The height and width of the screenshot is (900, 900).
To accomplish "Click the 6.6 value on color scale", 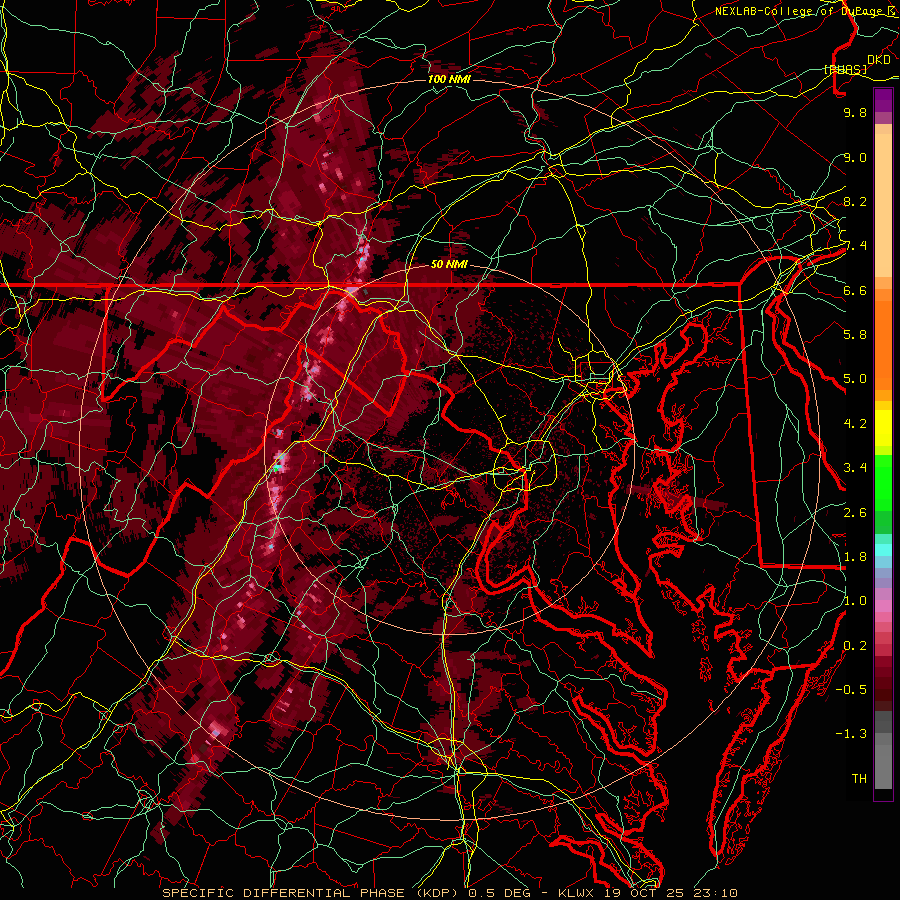I will point(855,290).
